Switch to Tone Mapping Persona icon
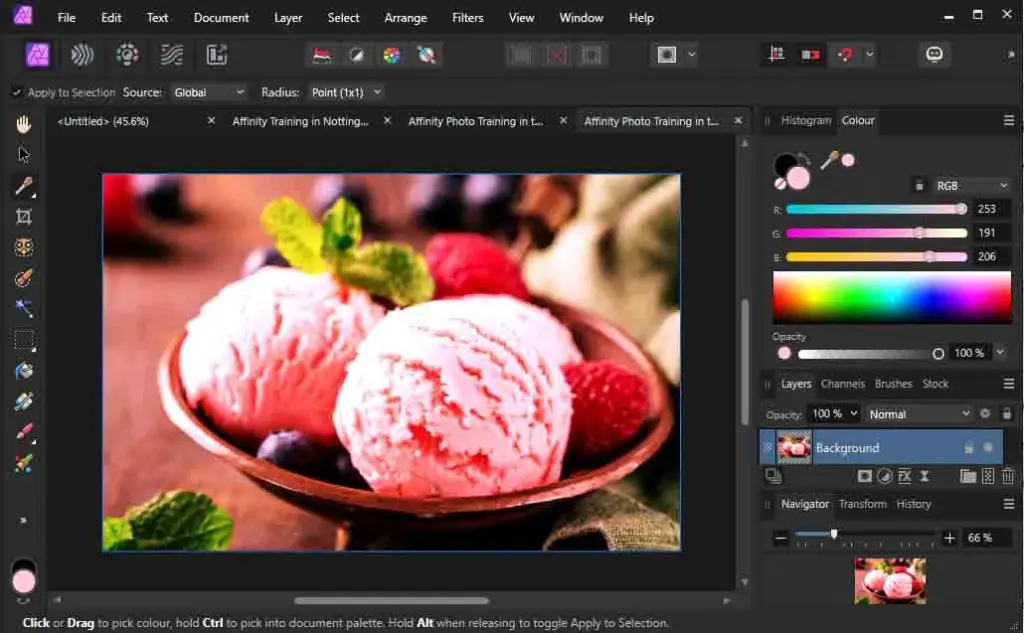This screenshot has height=633, width=1024. [172, 55]
